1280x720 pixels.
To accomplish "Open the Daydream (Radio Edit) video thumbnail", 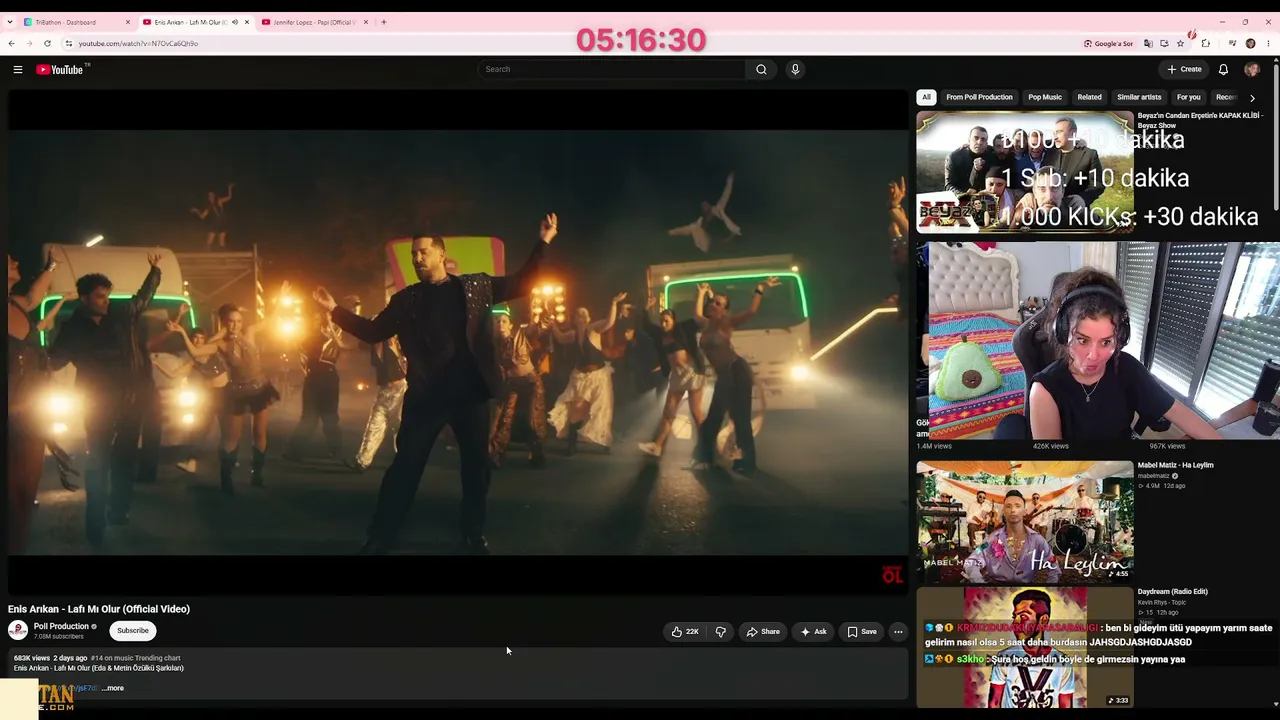I will click(1025, 647).
